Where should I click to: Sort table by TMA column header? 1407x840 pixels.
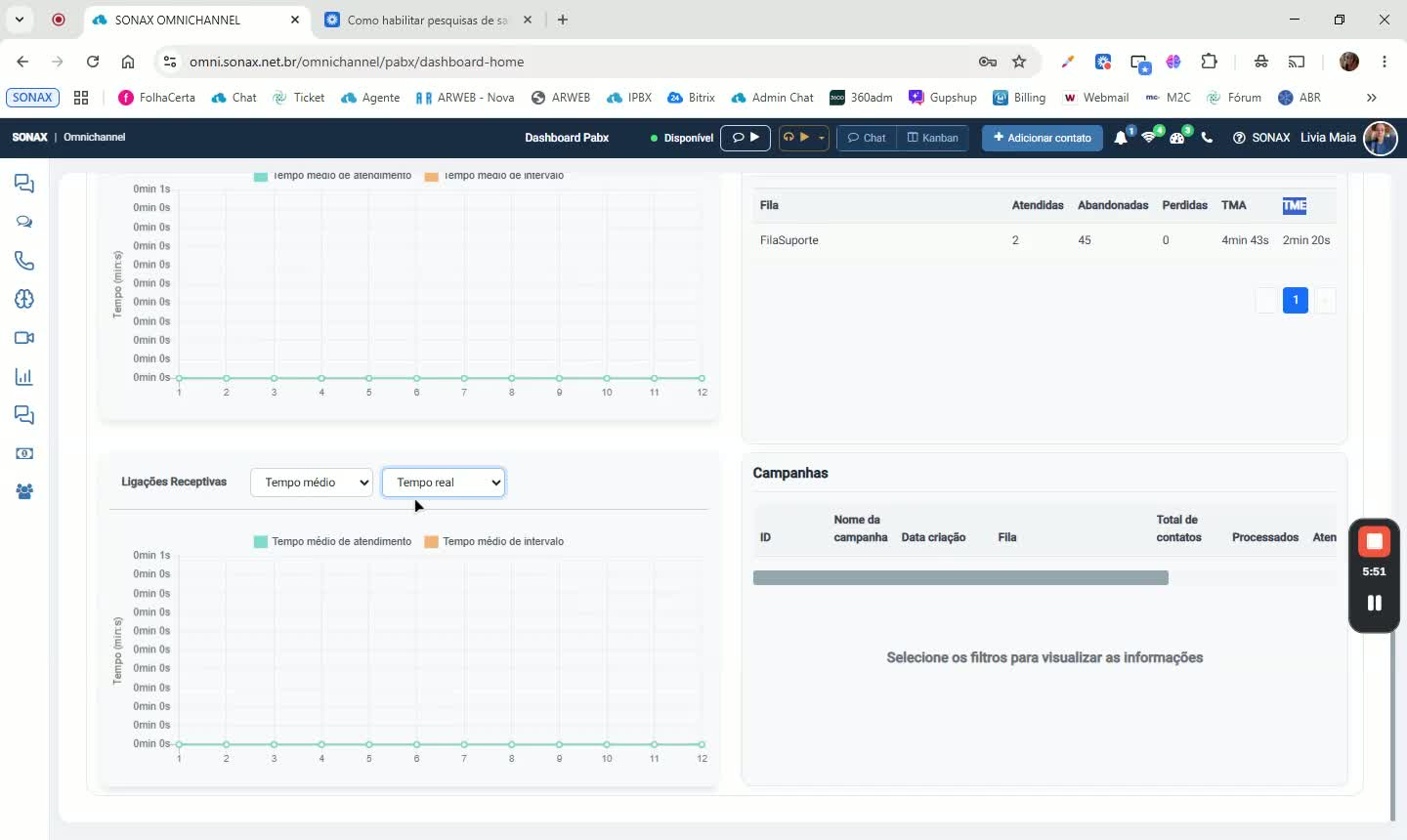1234,205
